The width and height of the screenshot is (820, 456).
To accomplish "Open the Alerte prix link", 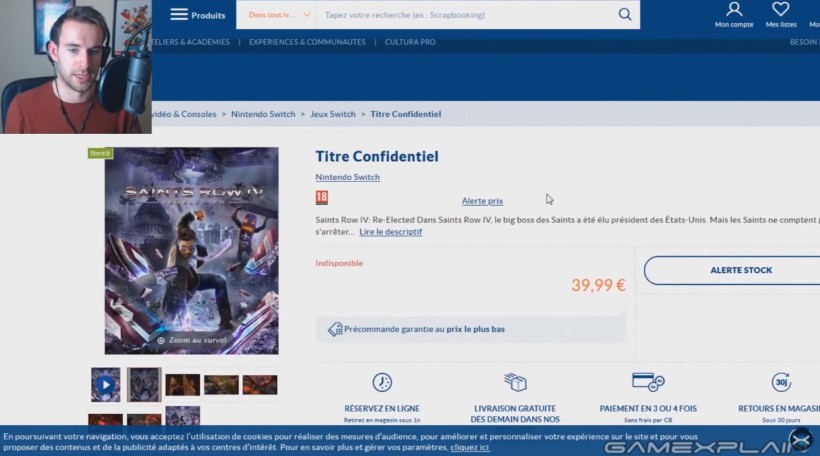I will point(482,201).
